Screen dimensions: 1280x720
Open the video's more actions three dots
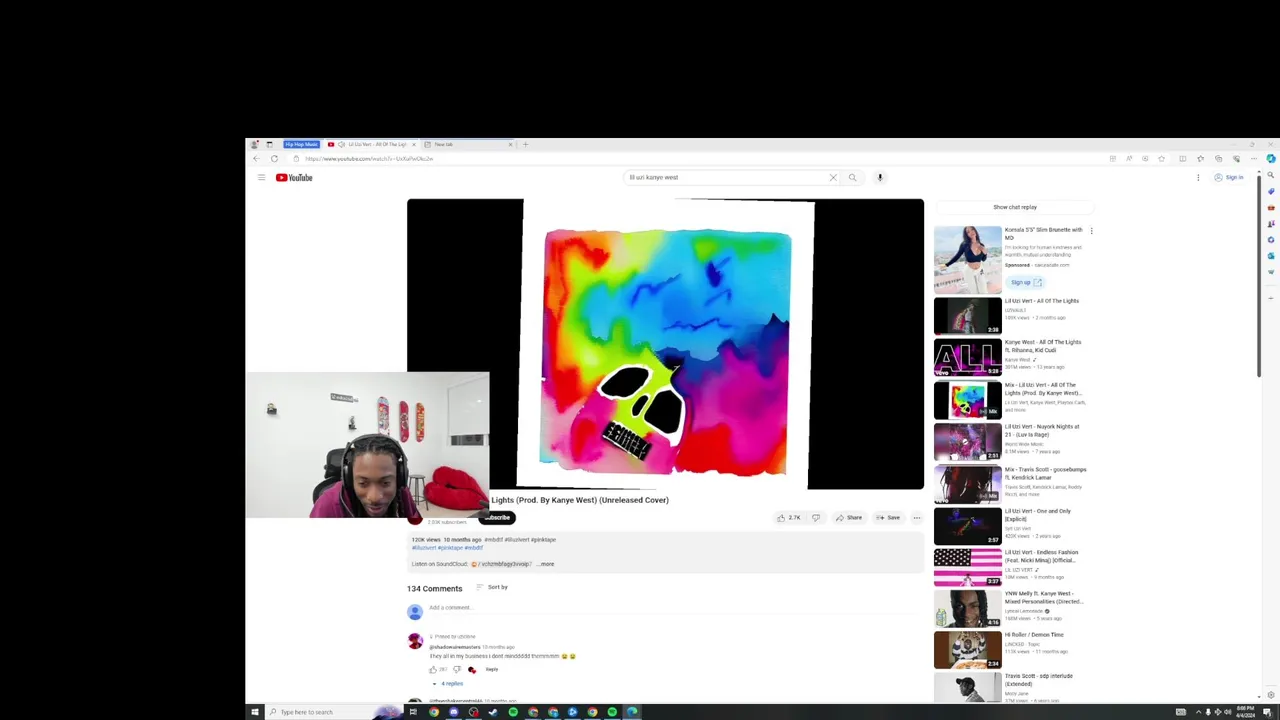tap(917, 518)
